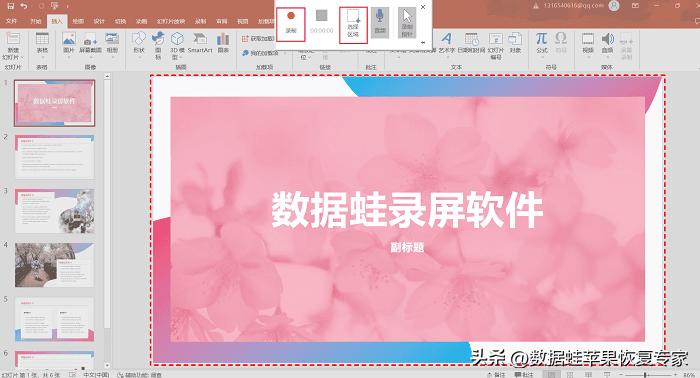Click the Undo arrow in quick access toolbar
This screenshot has height=378, width=700.
point(24,6)
